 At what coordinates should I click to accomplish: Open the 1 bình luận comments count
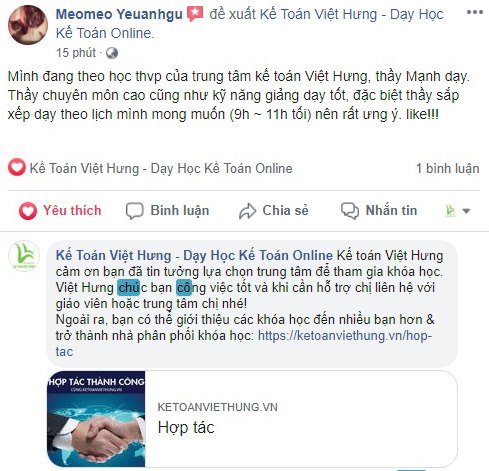pos(447,168)
